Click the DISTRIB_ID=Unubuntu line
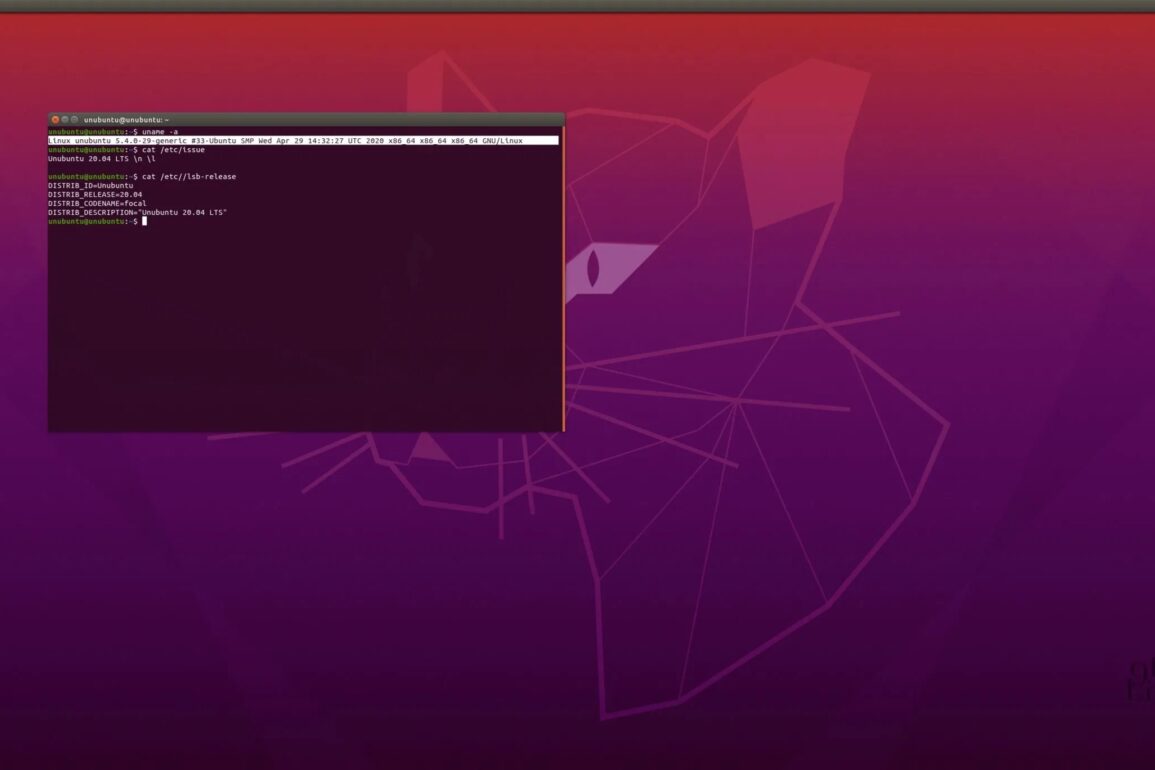 90,186
